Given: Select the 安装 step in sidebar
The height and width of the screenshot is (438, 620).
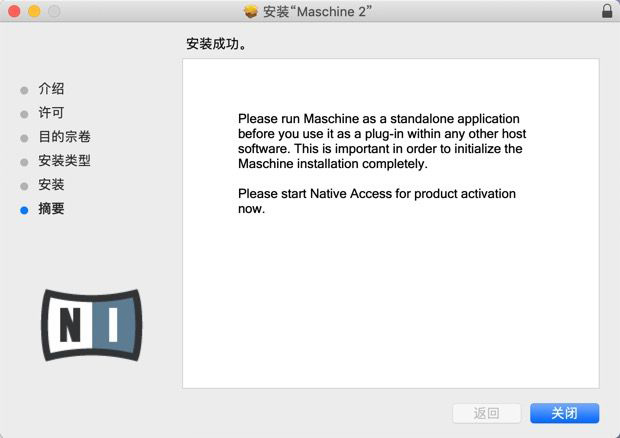Looking at the screenshot, I should (x=51, y=185).
